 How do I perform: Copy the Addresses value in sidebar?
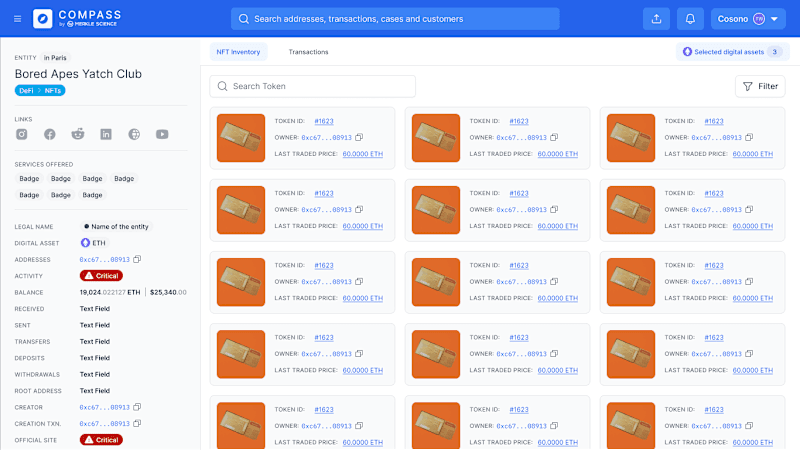137,259
